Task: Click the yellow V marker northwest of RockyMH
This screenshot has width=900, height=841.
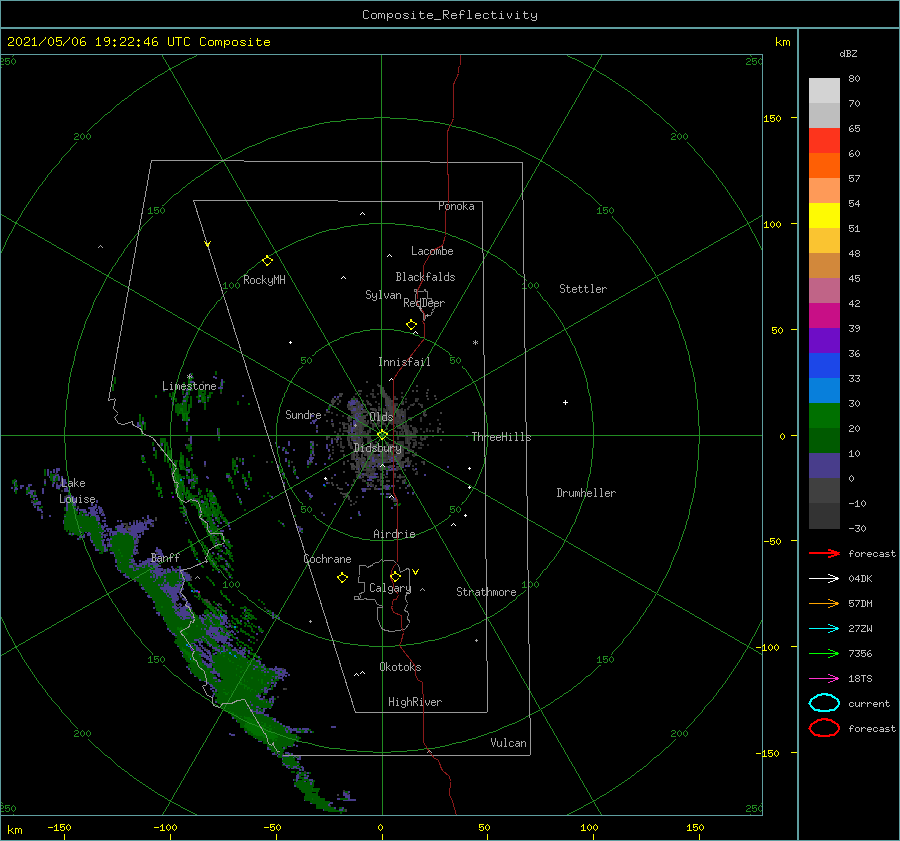Action: 208,244
